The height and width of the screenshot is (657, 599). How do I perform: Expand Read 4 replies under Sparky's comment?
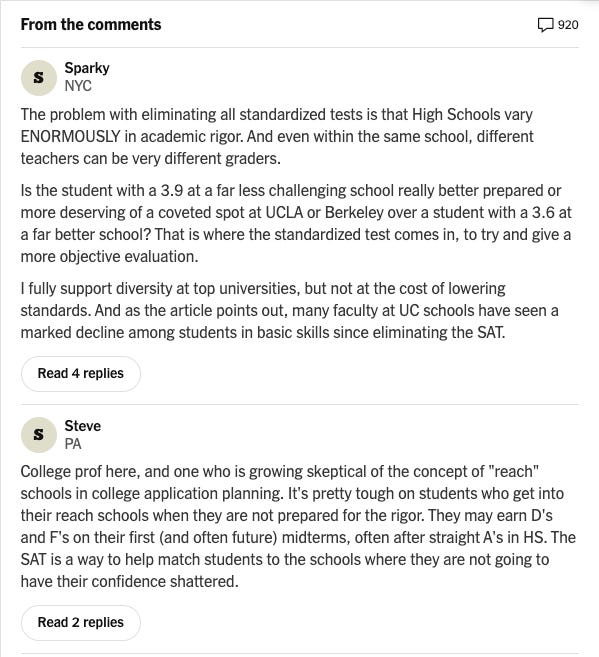coord(81,374)
